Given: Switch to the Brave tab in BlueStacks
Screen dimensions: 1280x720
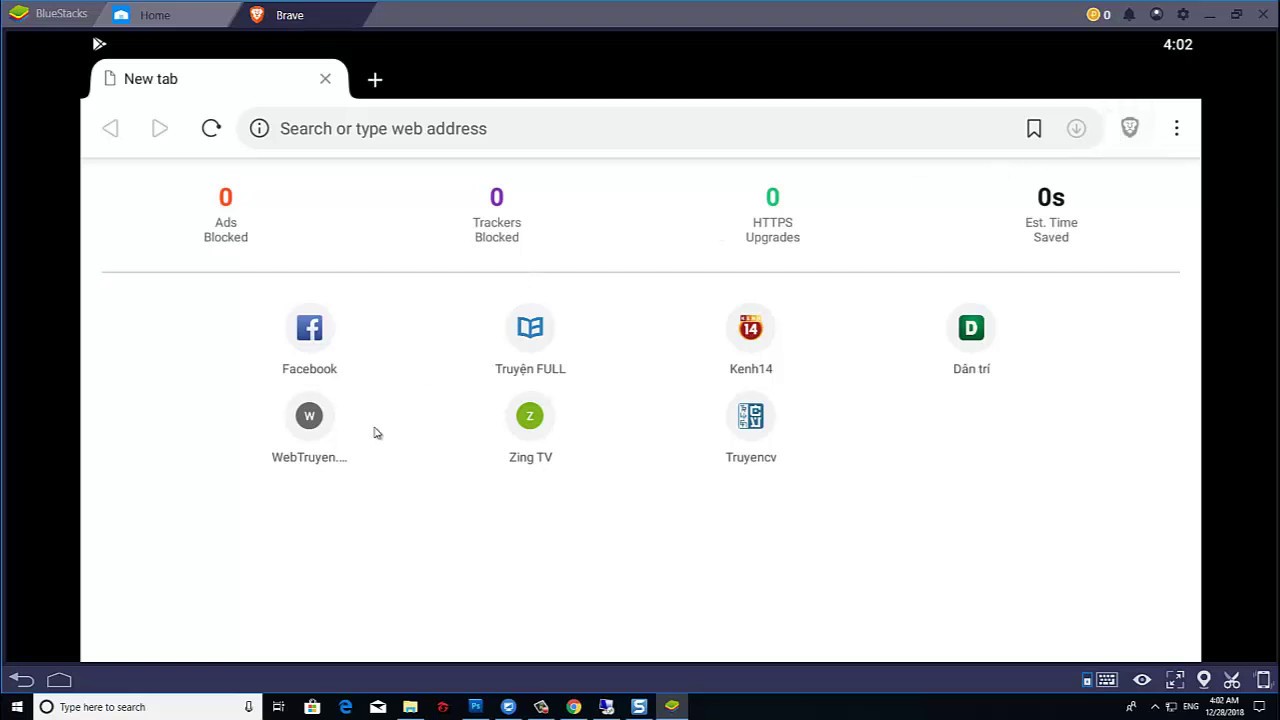Looking at the screenshot, I should [290, 15].
